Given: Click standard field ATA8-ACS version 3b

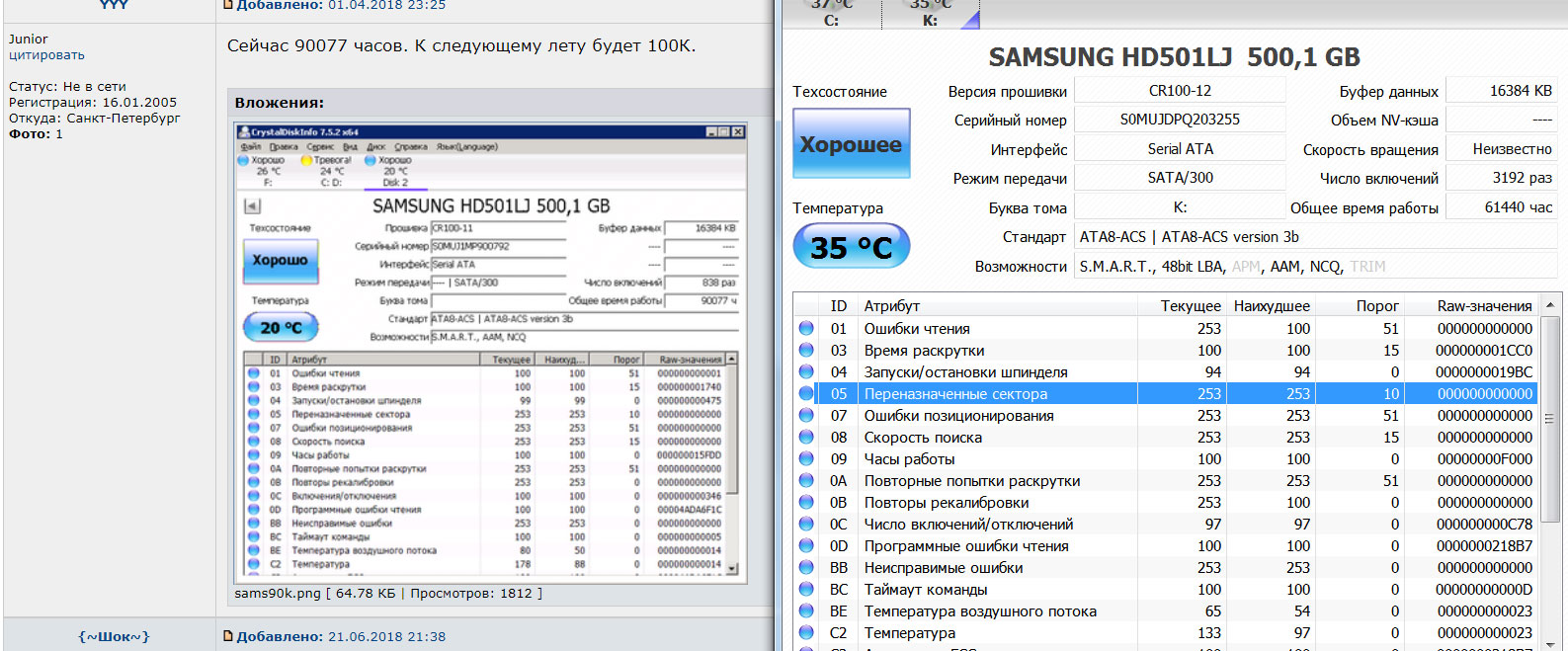Looking at the screenshot, I should pos(1315,237).
